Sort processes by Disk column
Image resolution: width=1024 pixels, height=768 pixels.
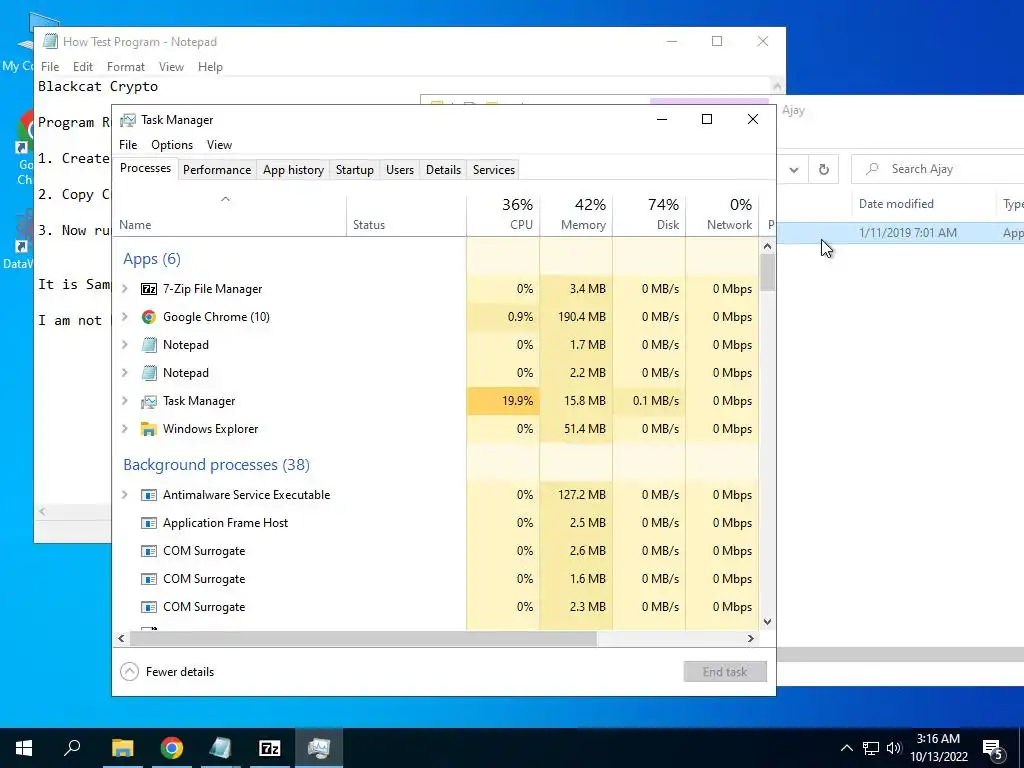click(649, 214)
